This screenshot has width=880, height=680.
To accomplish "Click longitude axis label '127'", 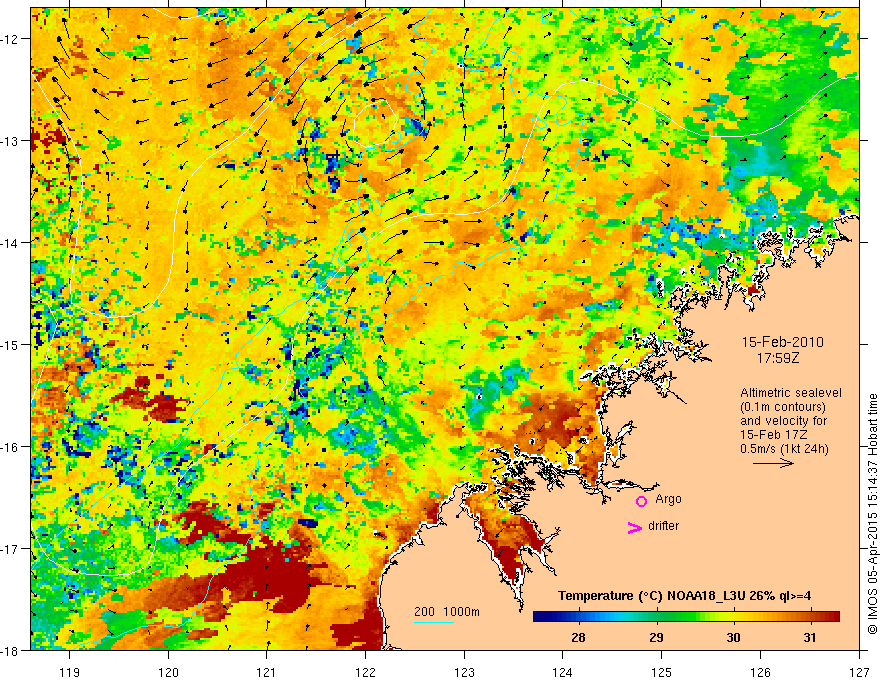I will 859,672.
